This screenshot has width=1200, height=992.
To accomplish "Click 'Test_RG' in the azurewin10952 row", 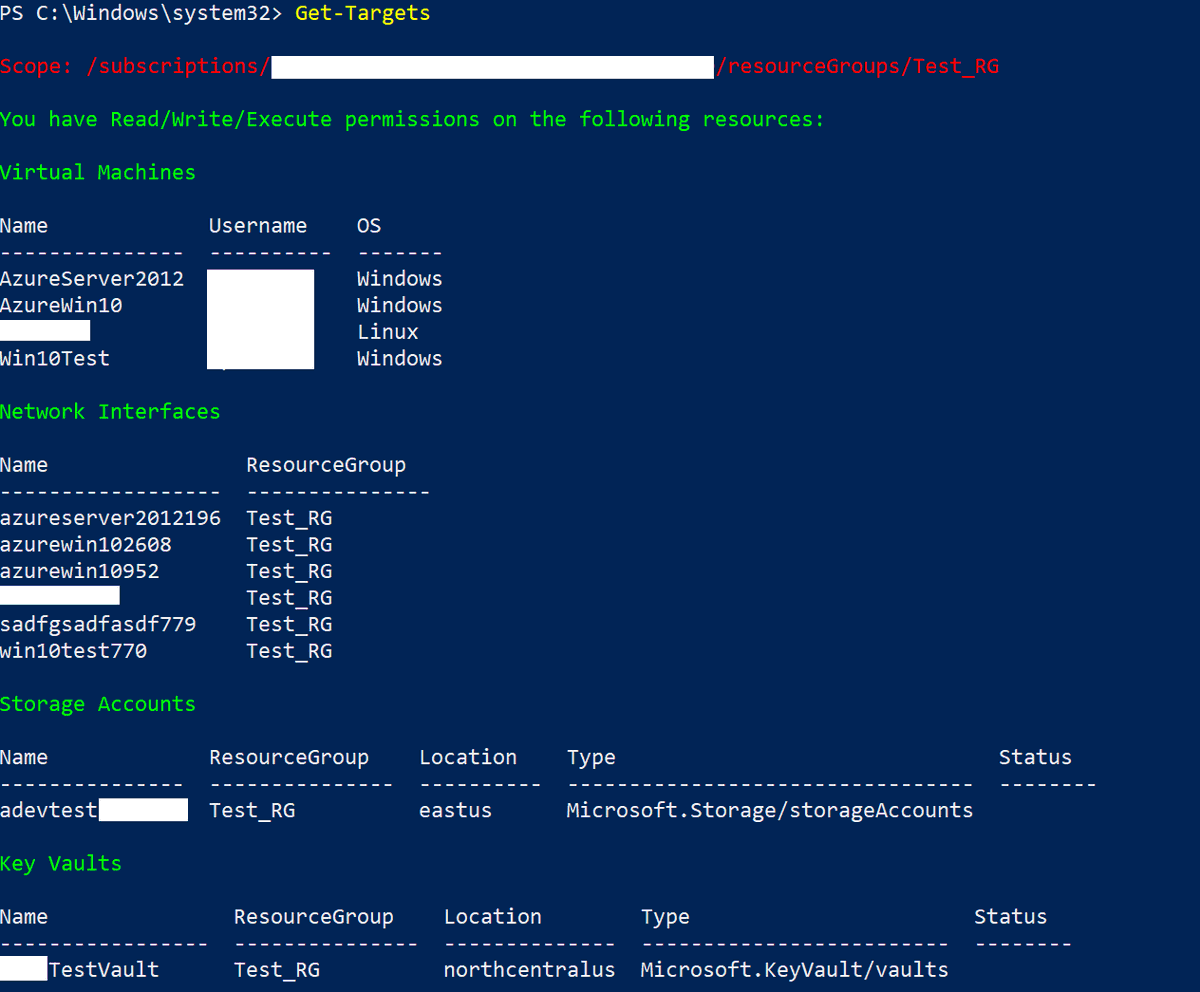I will click(289, 571).
